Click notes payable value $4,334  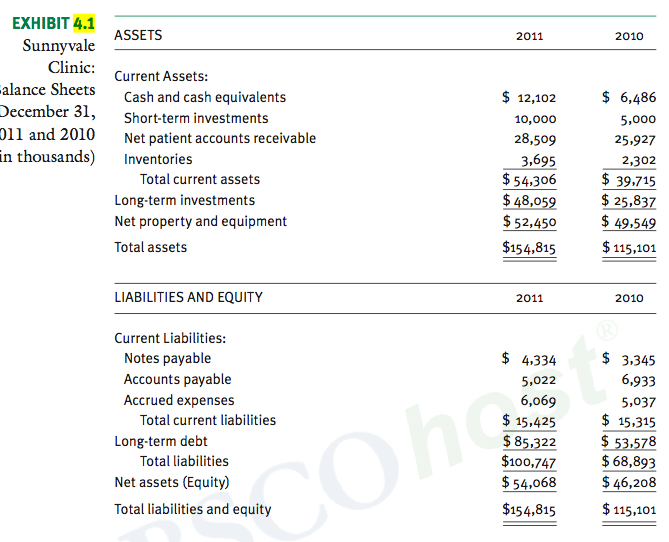529,359
